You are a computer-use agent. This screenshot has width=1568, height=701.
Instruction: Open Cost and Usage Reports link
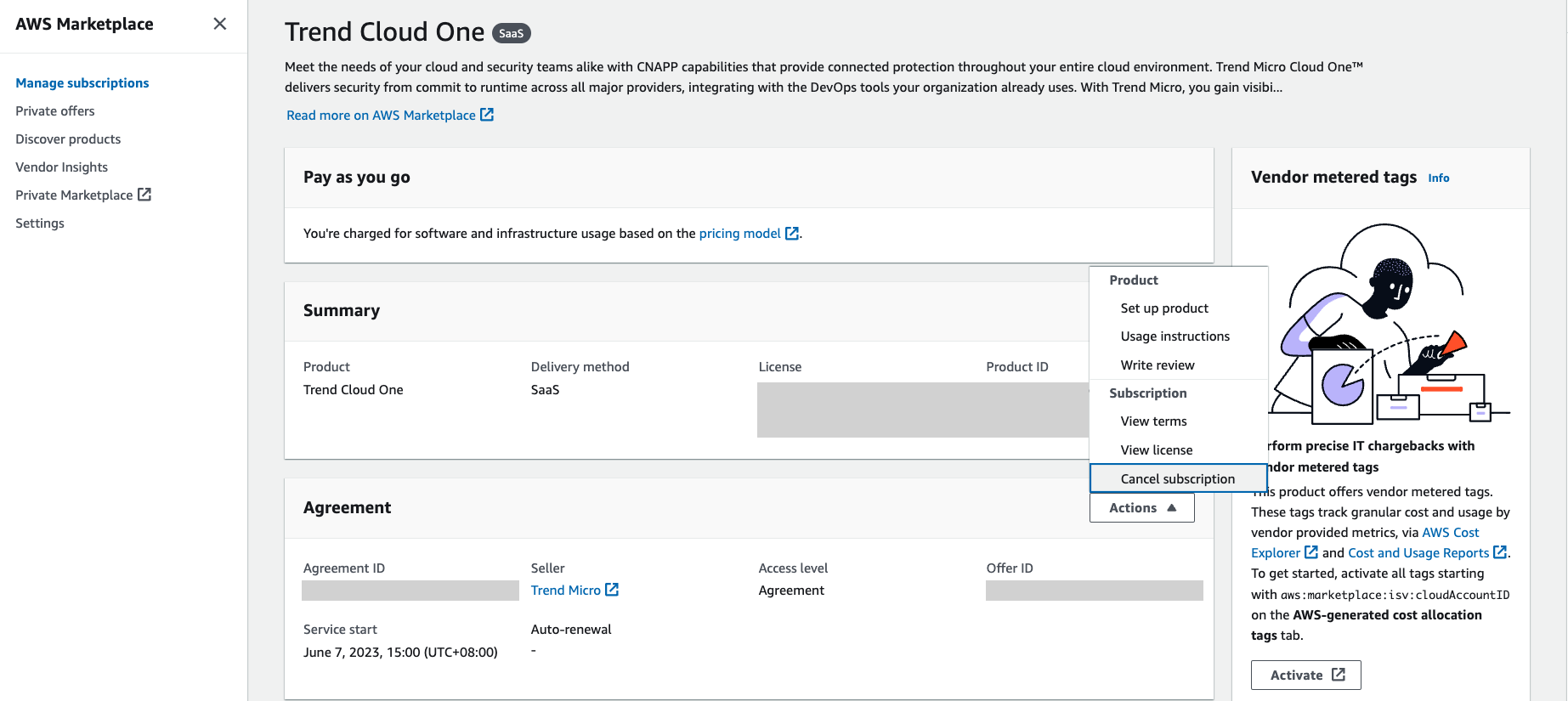pos(1418,553)
